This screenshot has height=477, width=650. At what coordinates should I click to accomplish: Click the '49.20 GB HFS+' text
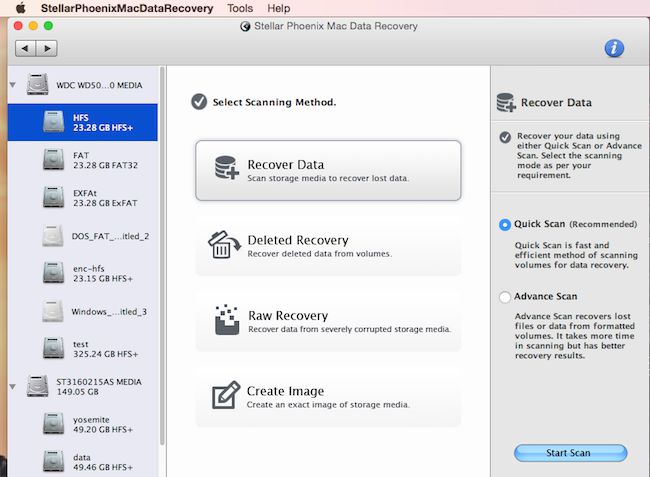[103, 429]
